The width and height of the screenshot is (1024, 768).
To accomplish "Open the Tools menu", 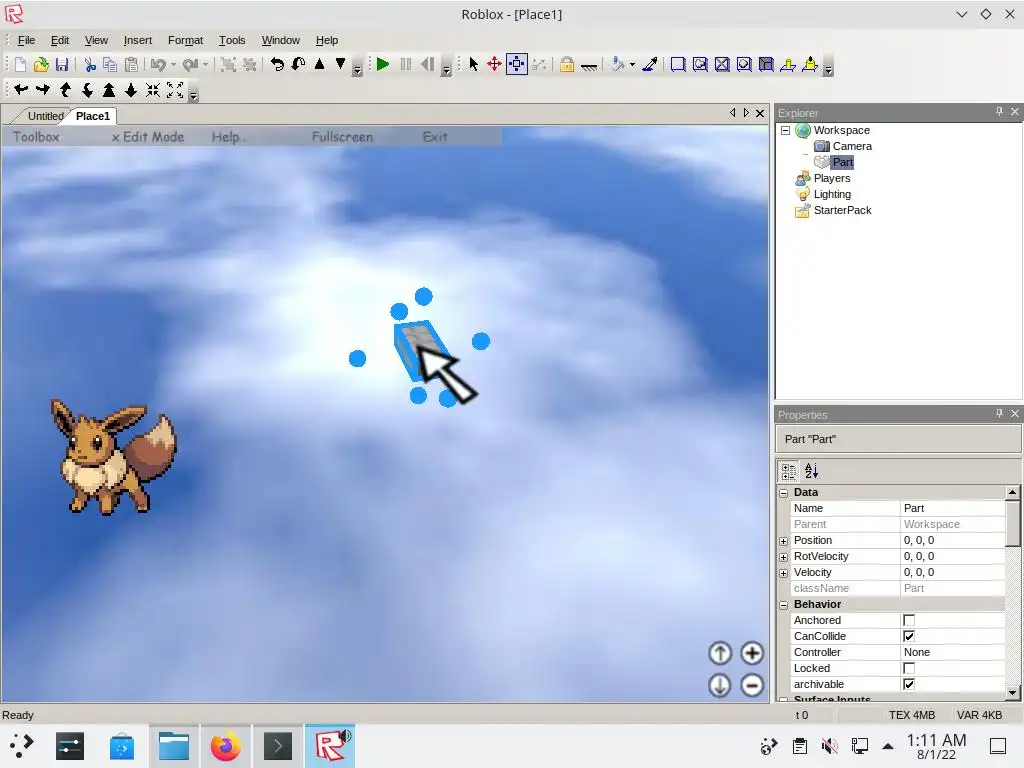I will (232, 40).
